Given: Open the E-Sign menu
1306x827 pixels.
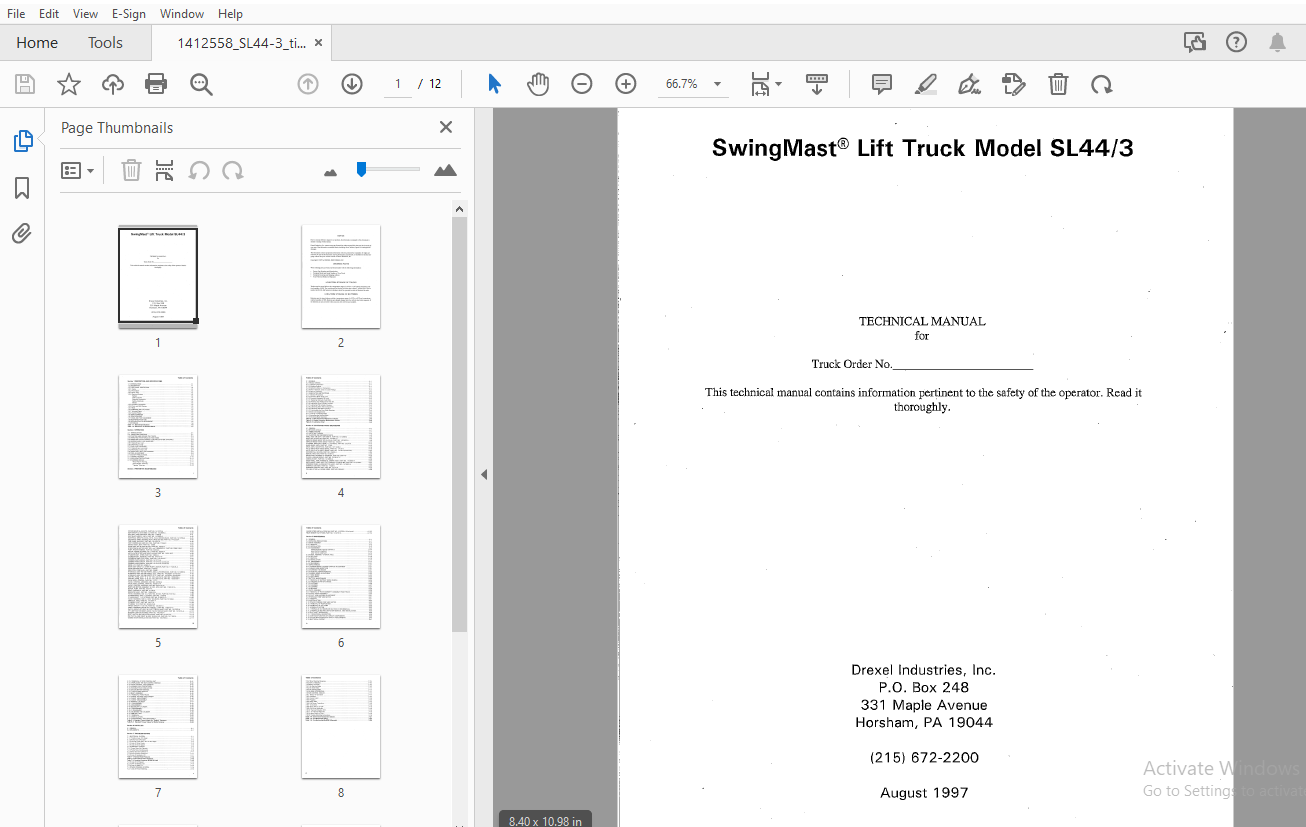Looking at the screenshot, I should tap(129, 13).
